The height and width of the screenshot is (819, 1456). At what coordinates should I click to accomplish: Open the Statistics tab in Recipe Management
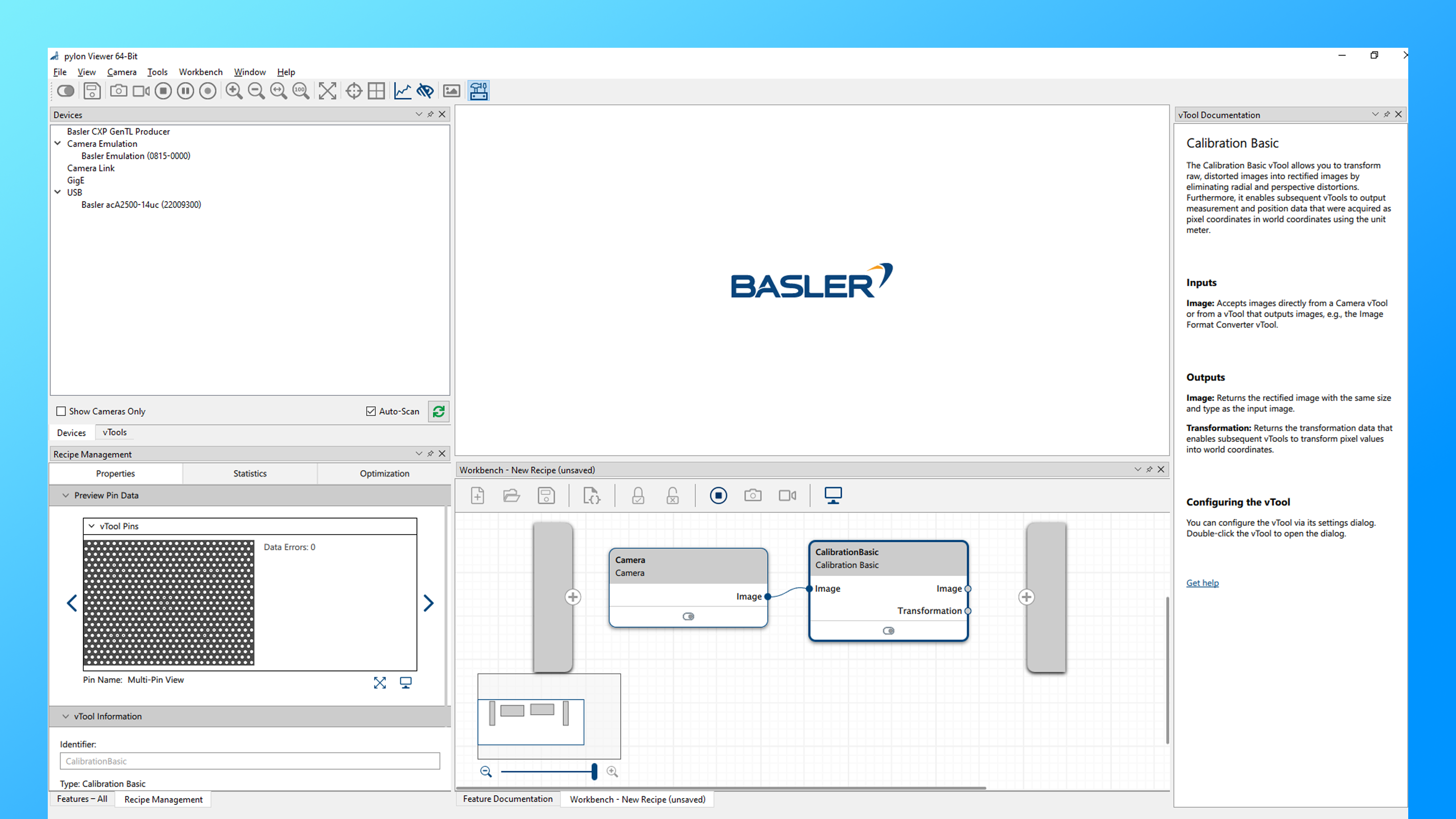click(x=250, y=473)
